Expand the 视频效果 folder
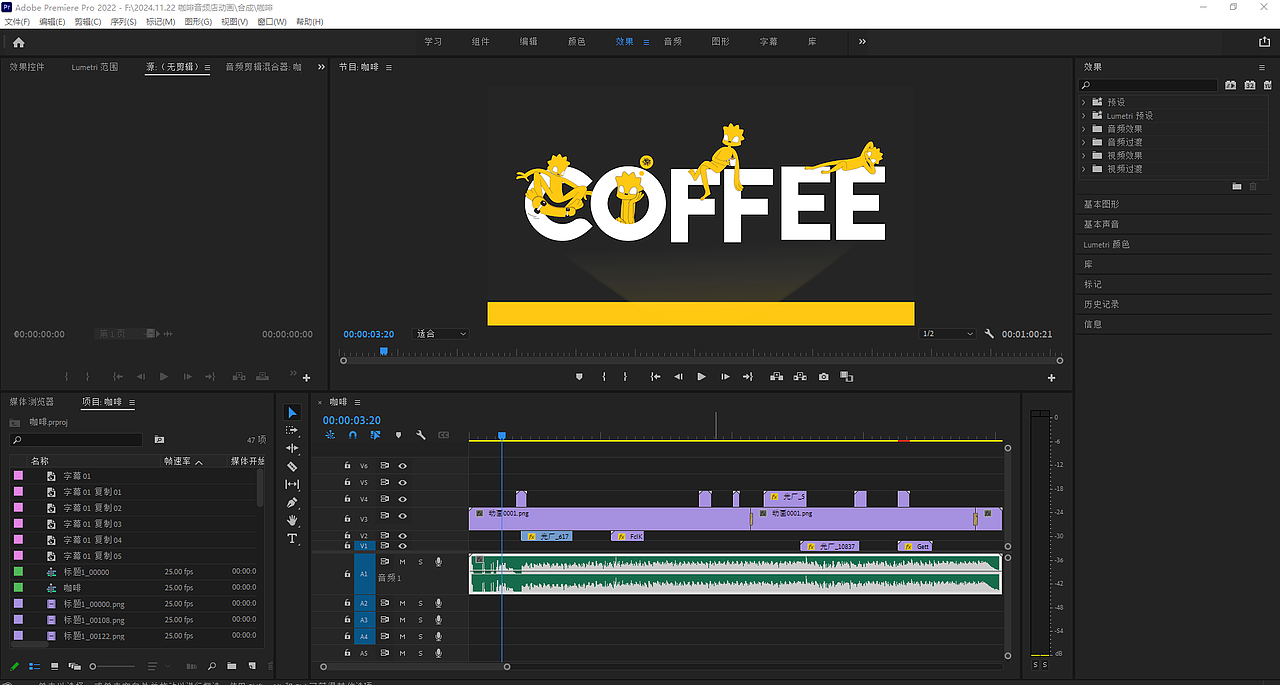1280x685 pixels. point(1084,156)
